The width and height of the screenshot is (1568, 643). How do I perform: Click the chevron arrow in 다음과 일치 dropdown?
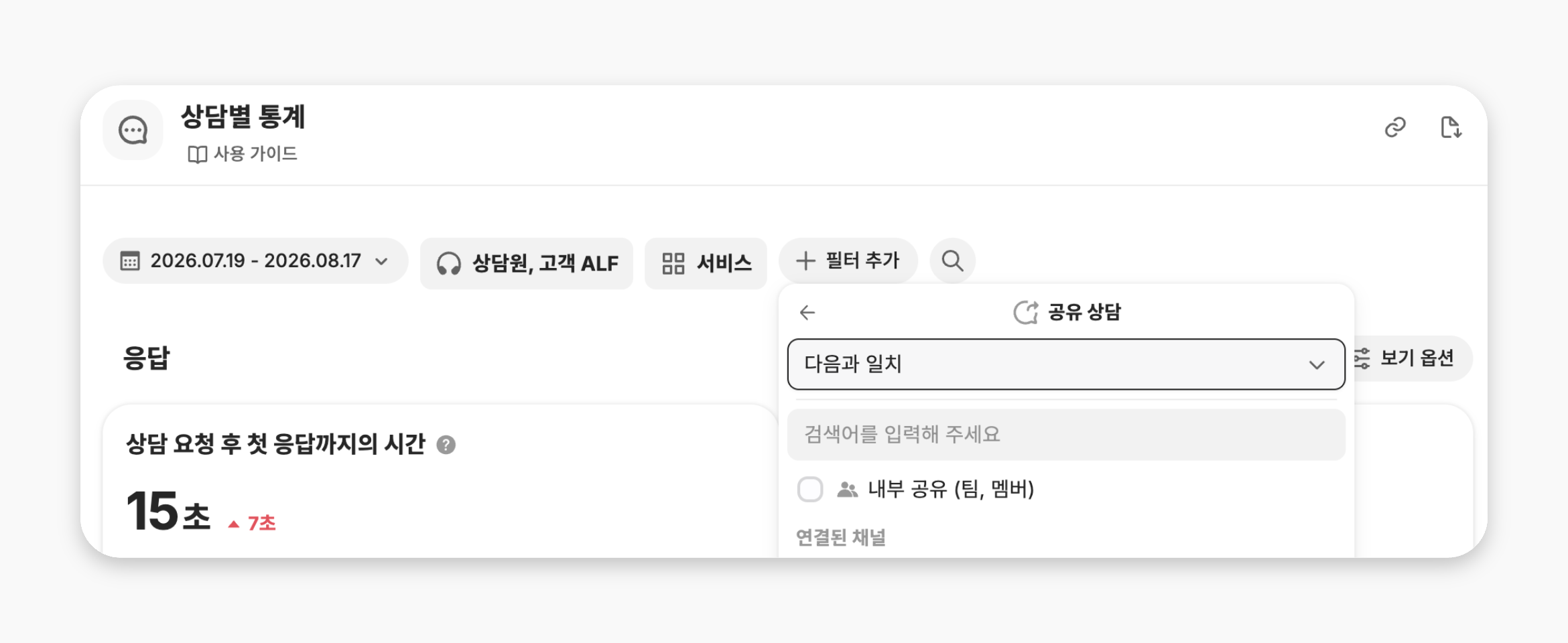coord(1317,365)
